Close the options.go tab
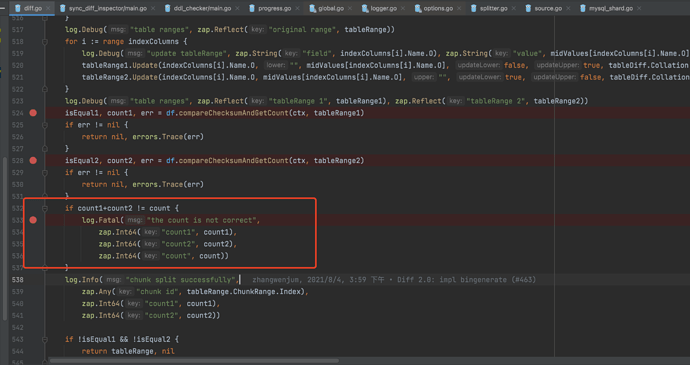The height and width of the screenshot is (365, 690). point(459,8)
